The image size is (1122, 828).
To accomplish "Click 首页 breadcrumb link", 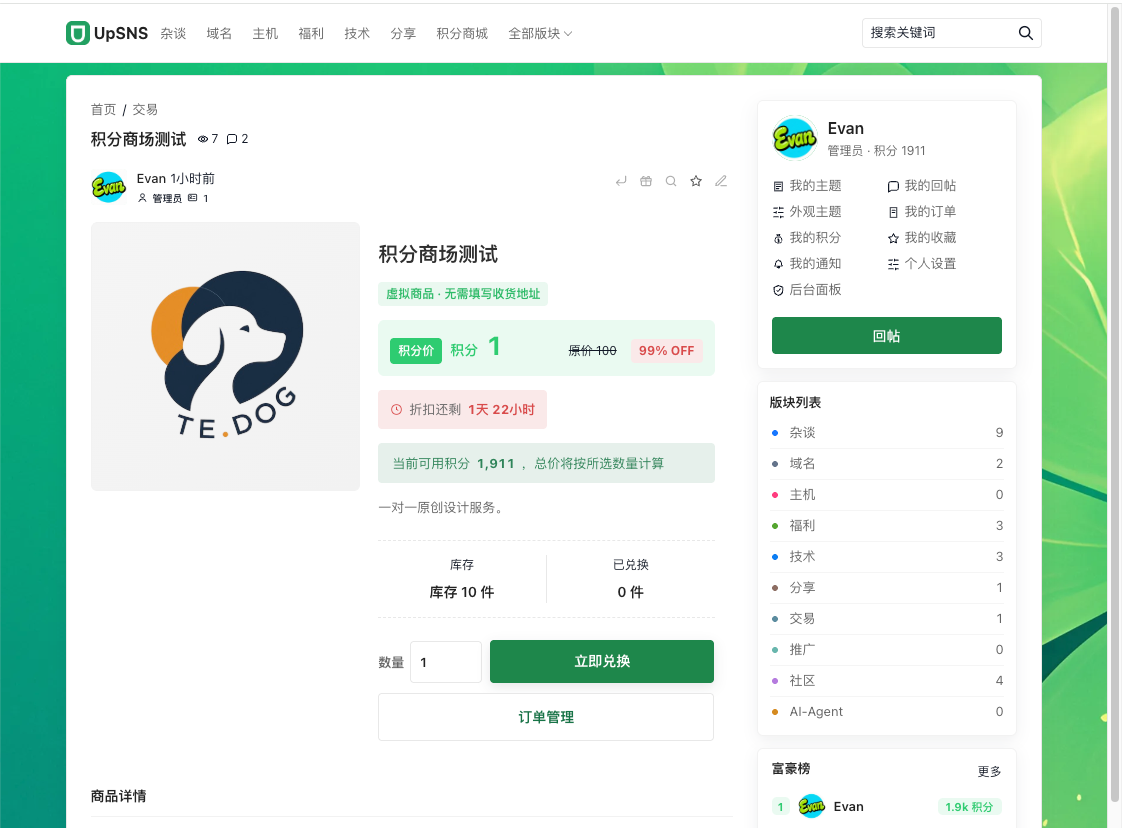I will (x=103, y=109).
